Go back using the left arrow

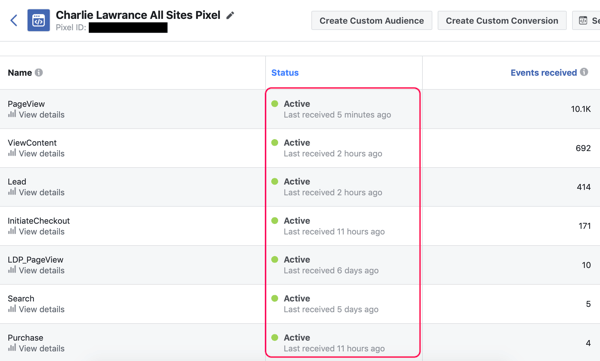(x=14, y=20)
